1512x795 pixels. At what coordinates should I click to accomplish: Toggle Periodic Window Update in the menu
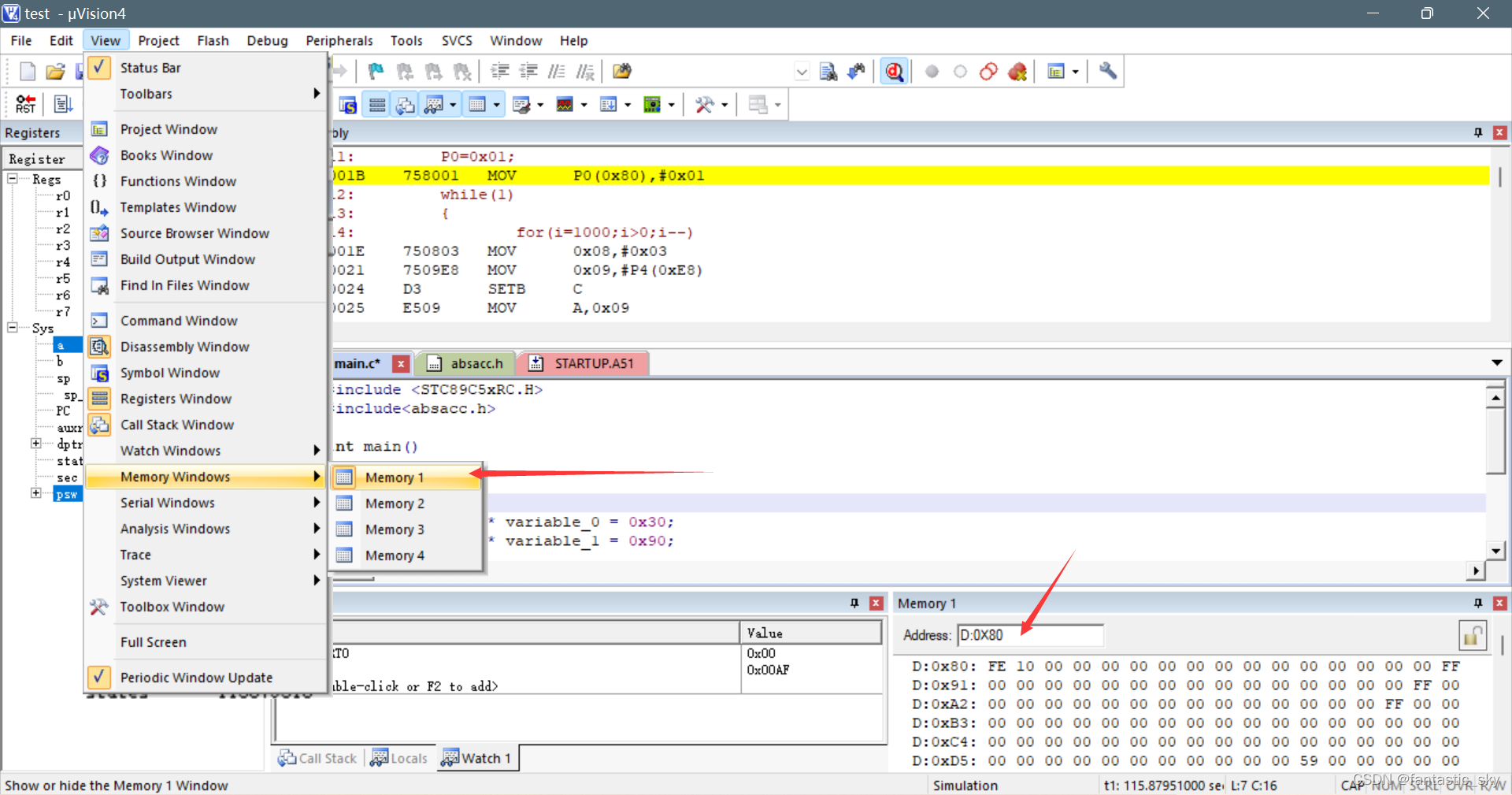[x=206, y=678]
